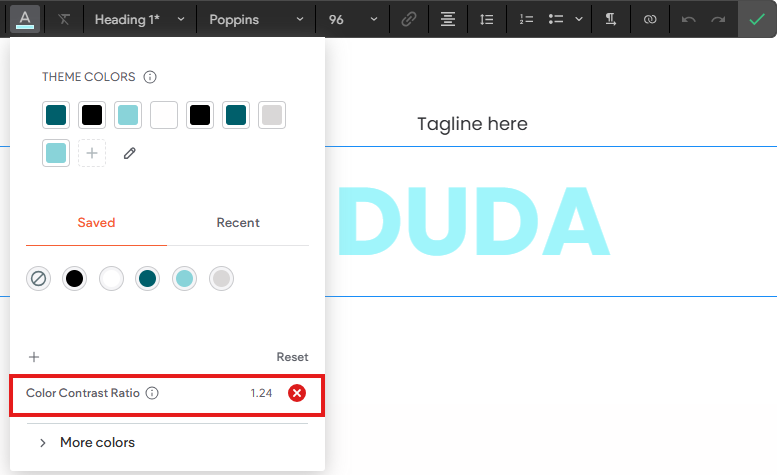The image size is (777, 475).
Task: Select light teal theme swatch in top row
Action: 128,115
